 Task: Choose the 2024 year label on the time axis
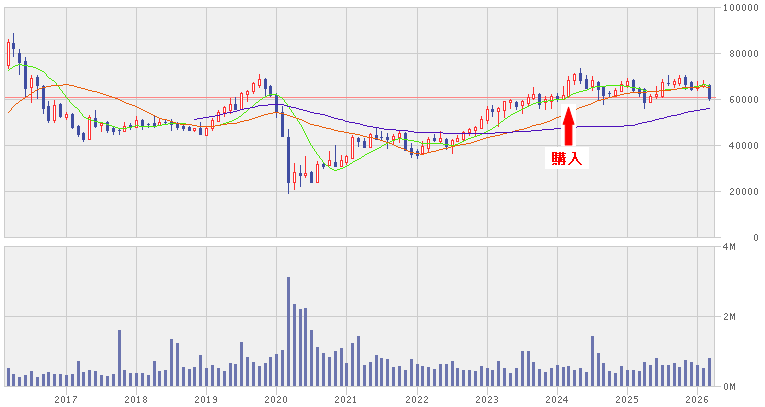click(x=557, y=399)
